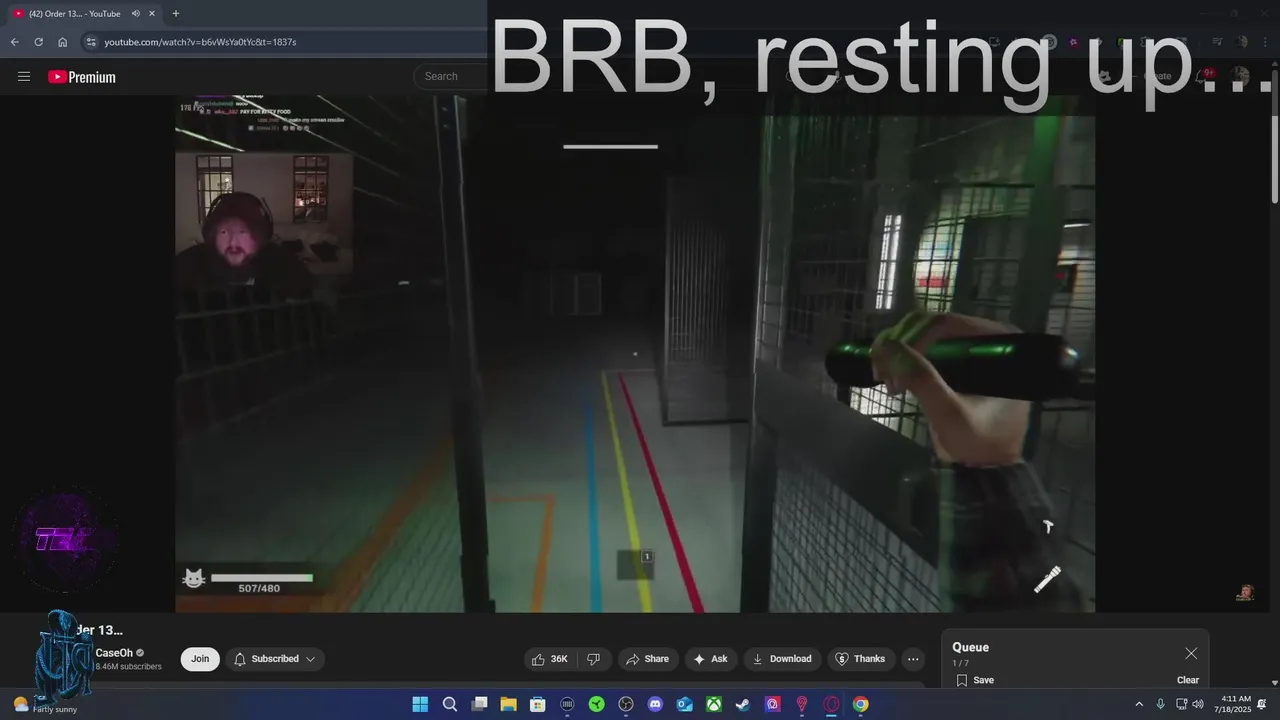
Task: Go back in browser history
Action: click(14, 42)
